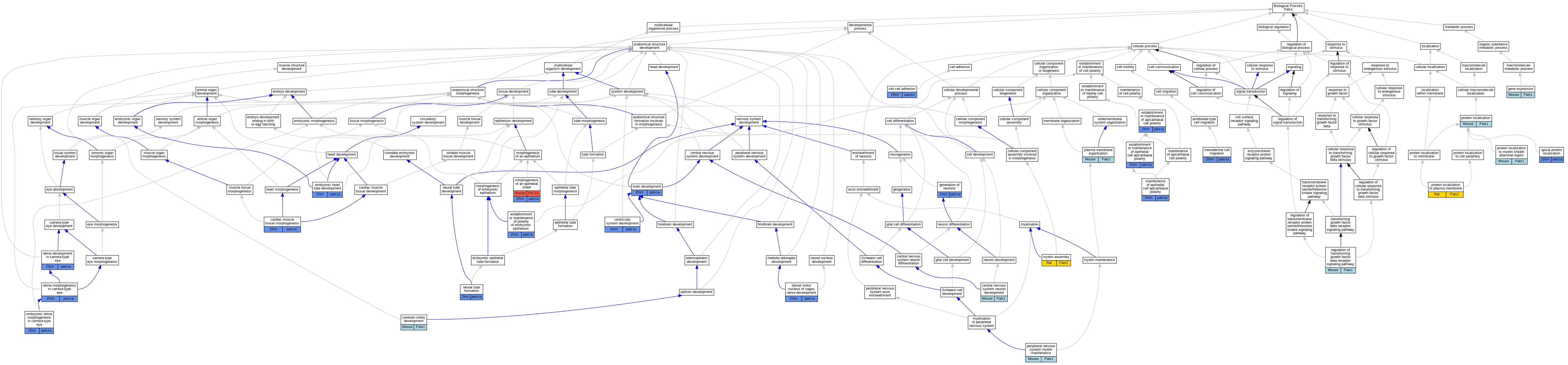The image size is (1568, 365).
Task: Click the 'pallium development' node
Action: click(696, 292)
